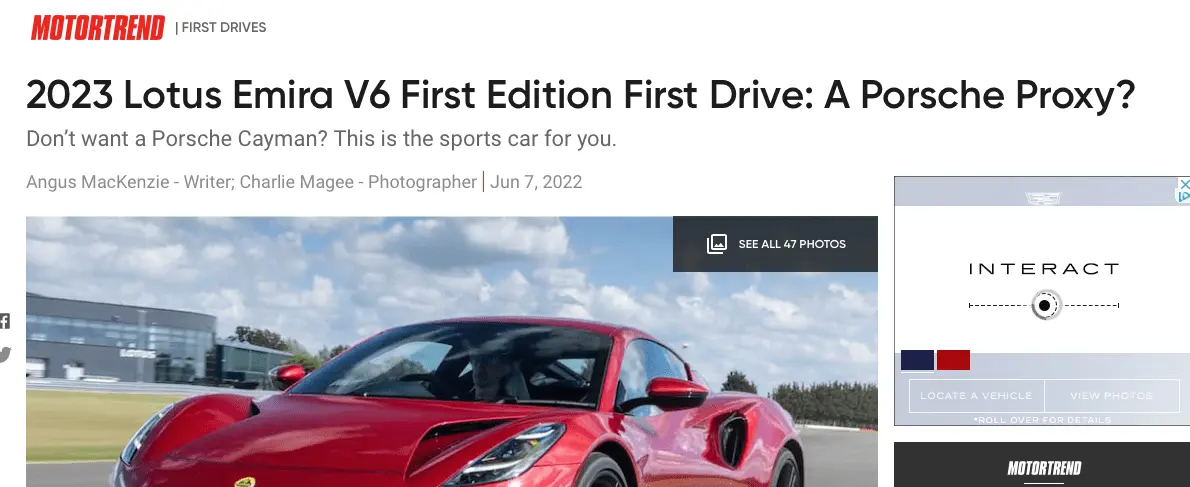Click the photo gallery icon
Viewport: 1190px width, 487px height.
pyautogui.click(x=716, y=244)
